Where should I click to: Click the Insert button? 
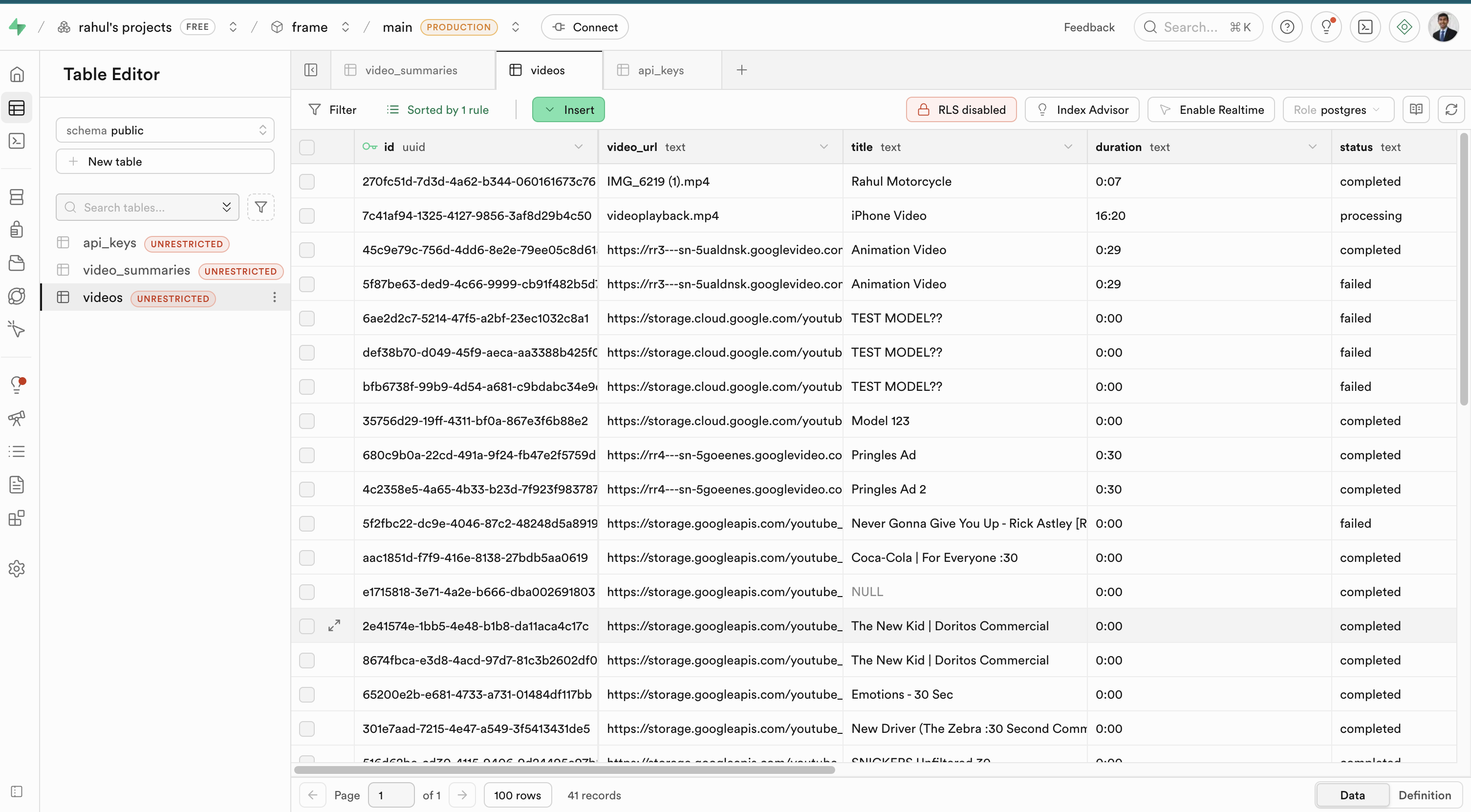tap(568, 109)
